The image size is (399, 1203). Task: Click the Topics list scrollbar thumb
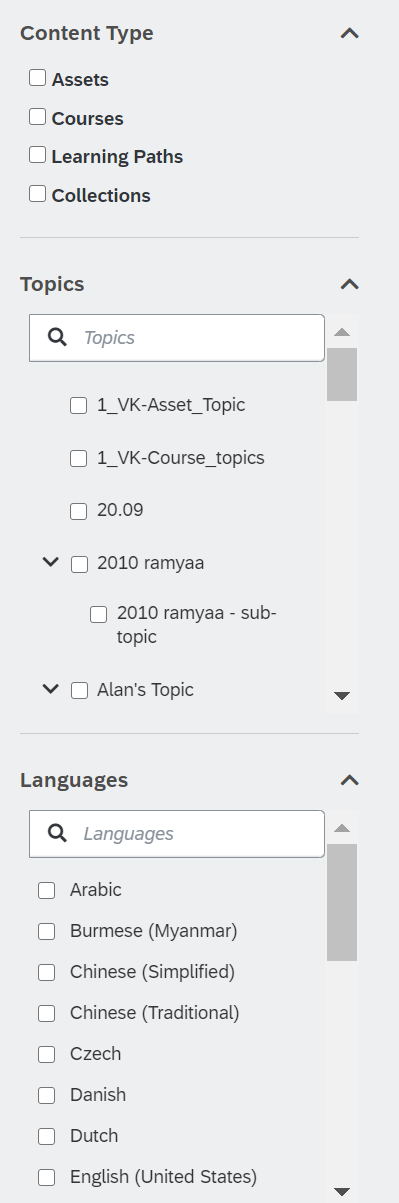[342, 374]
